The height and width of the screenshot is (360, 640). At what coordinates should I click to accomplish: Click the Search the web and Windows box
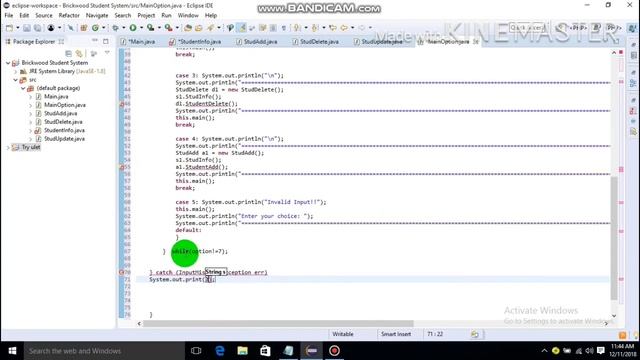[x=104, y=351]
